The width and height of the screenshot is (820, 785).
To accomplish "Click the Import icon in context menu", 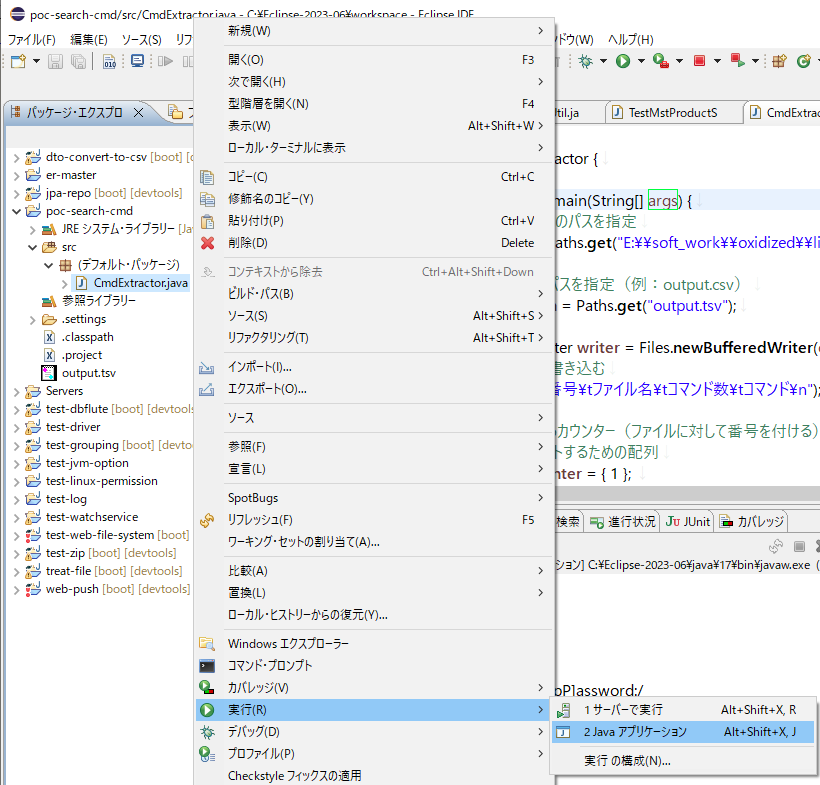I will tap(207, 368).
